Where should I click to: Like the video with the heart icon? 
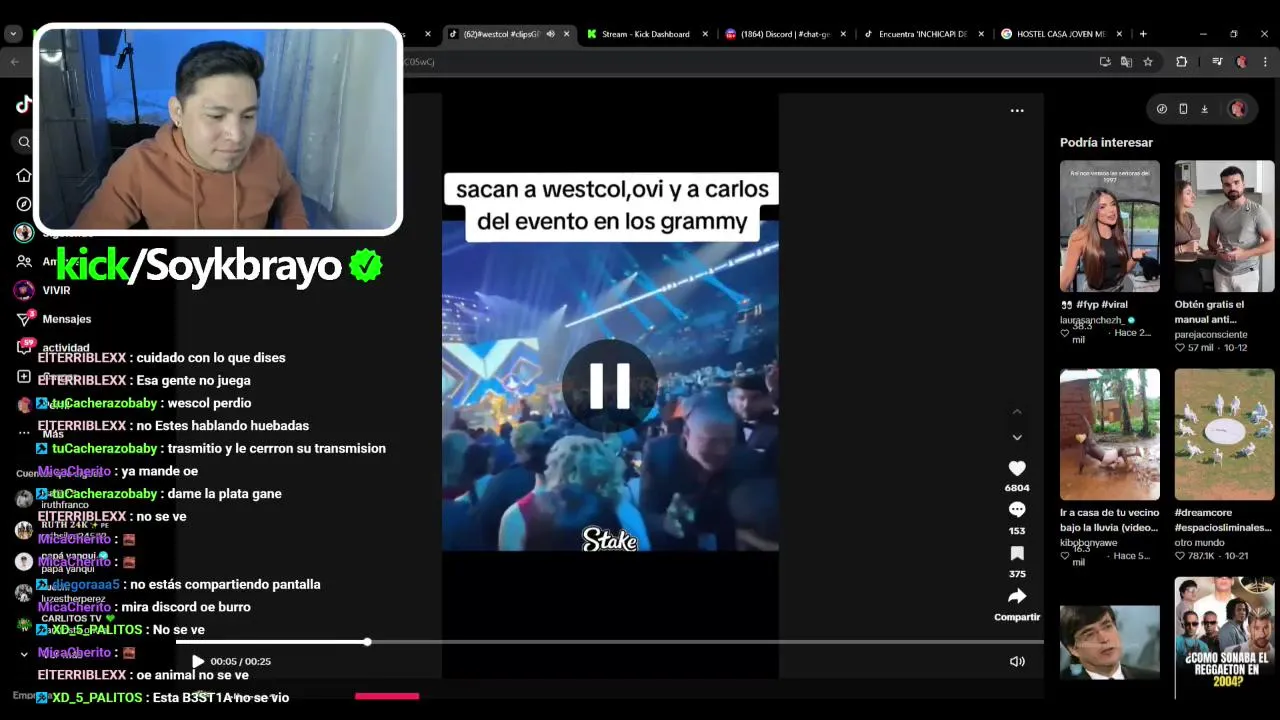pyautogui.click(x=1017, y=468)
